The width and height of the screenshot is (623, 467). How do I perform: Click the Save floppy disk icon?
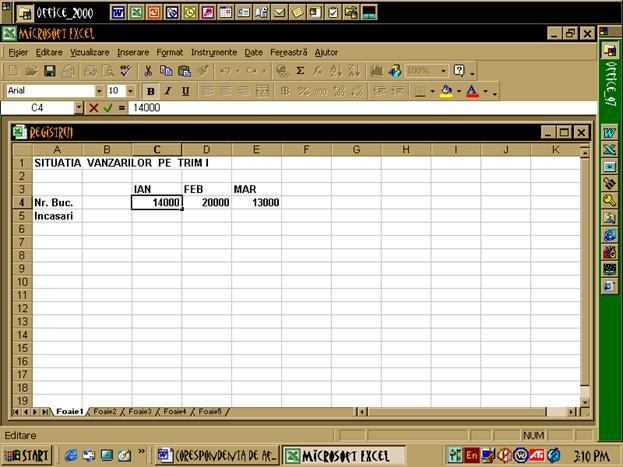click(x=50, y=71)
